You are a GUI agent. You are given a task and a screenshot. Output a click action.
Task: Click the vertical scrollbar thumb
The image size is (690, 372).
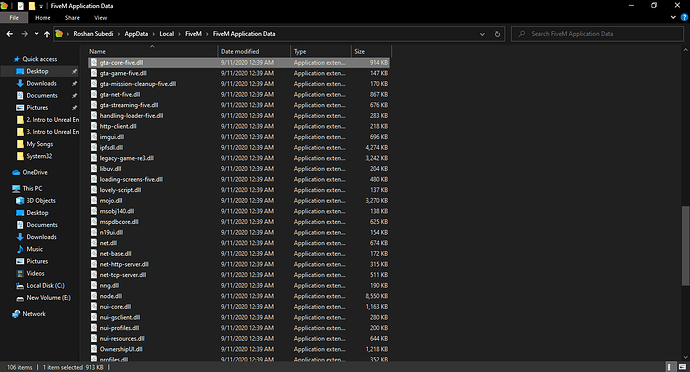pyautogui.click(x=685, y=246)
